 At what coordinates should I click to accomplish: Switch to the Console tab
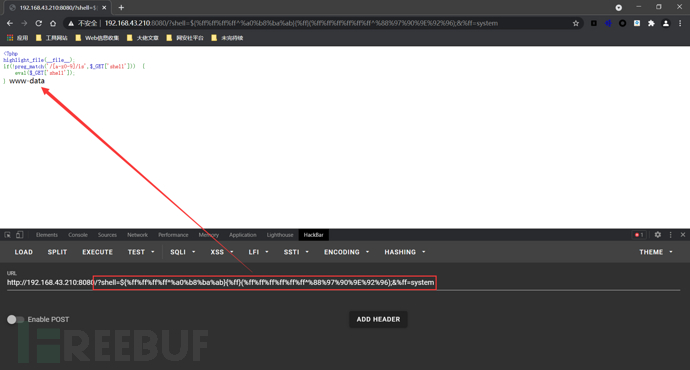78,235
